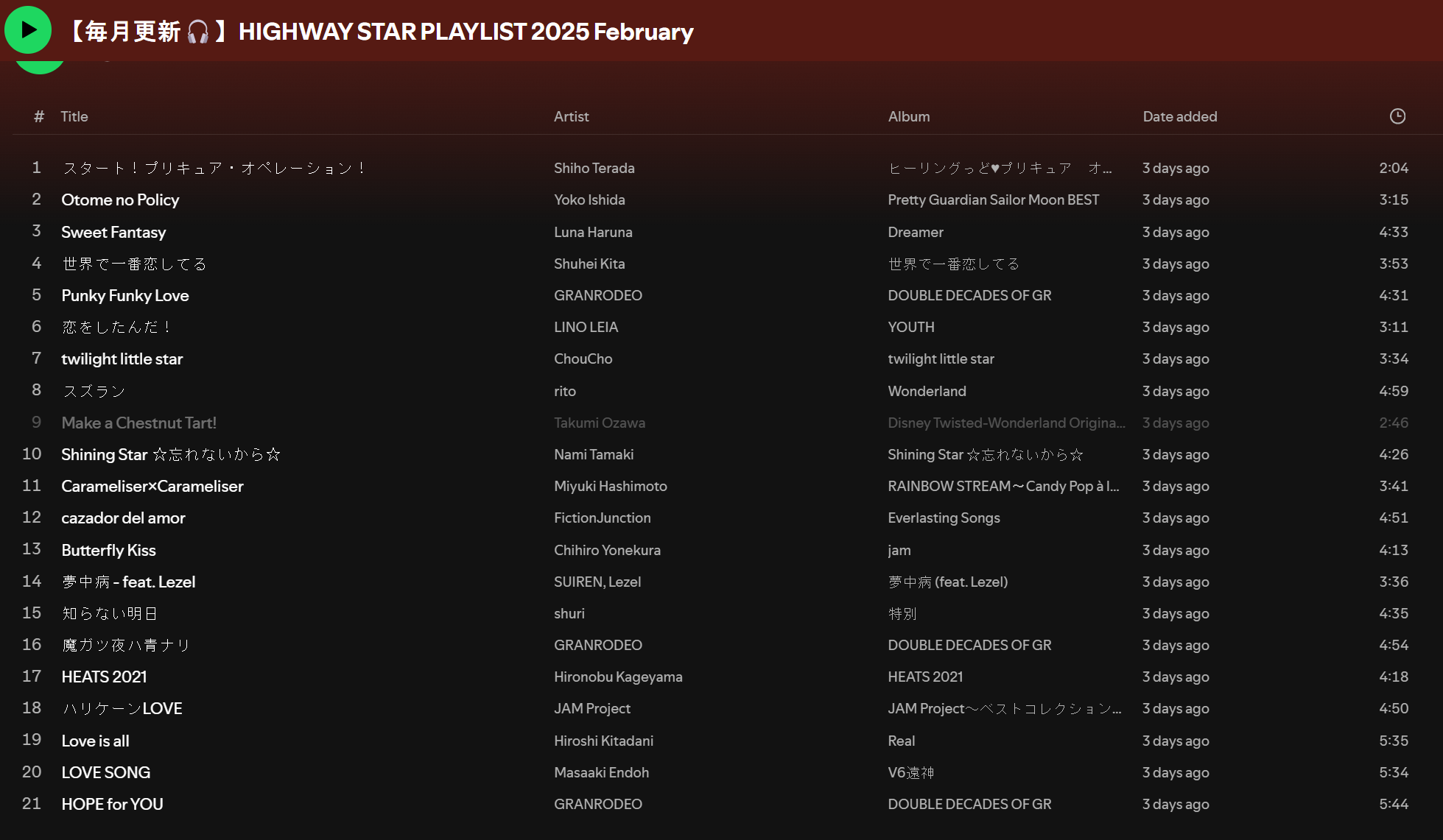Open artist link Luna Haruna

pyautogui.click(x=593, y=232)
